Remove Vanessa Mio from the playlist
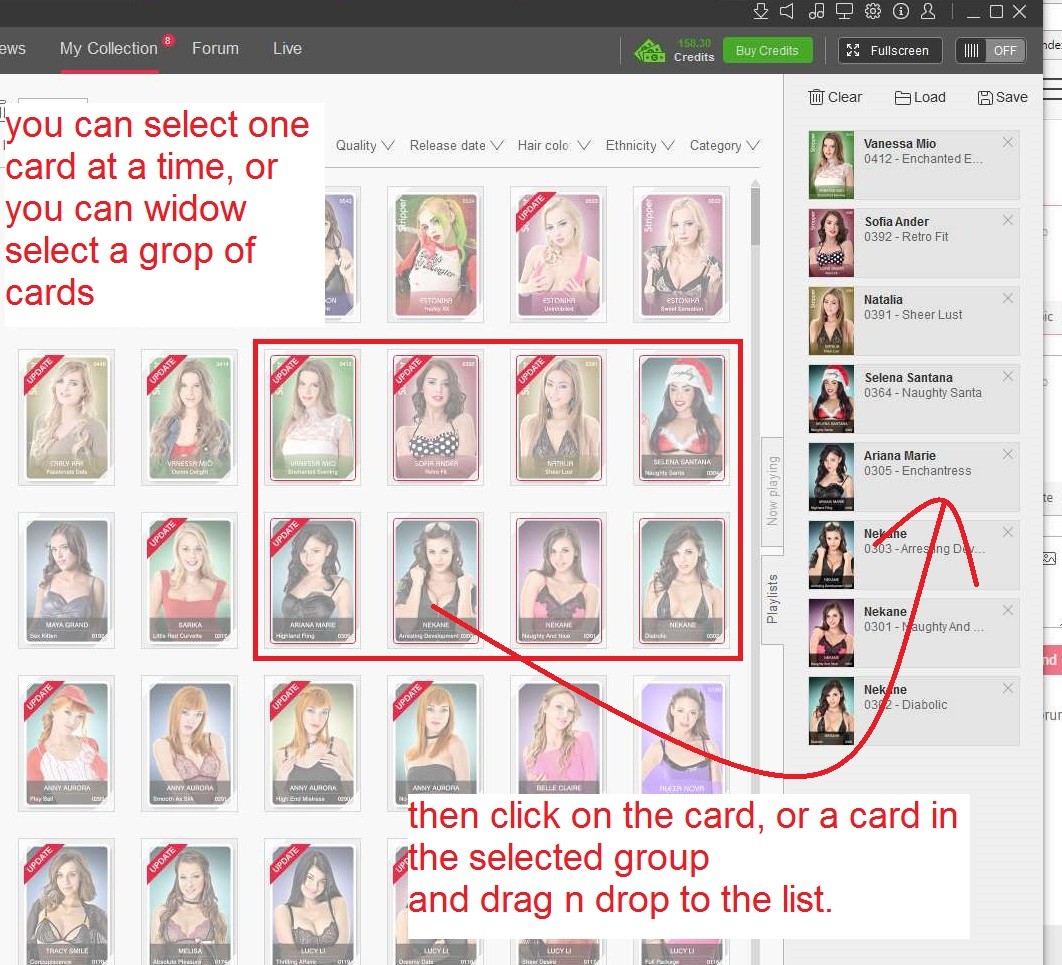The height and width of the screenshot is (965, 1062). (x=1007, y=143)
